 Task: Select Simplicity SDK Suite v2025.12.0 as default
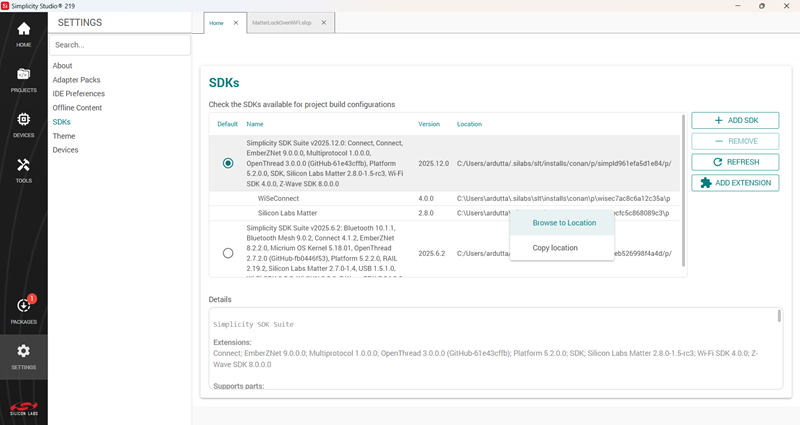(x=228, y=163)
